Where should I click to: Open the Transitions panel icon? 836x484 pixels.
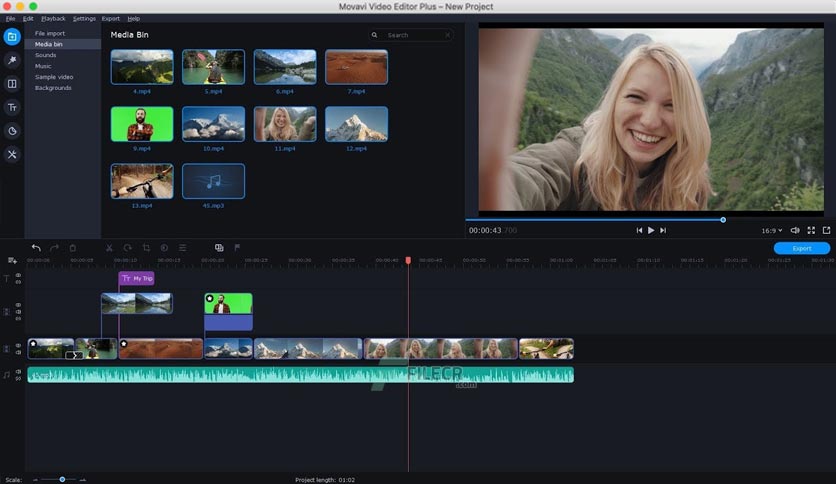pyautogui.click(x=12, y=84)
